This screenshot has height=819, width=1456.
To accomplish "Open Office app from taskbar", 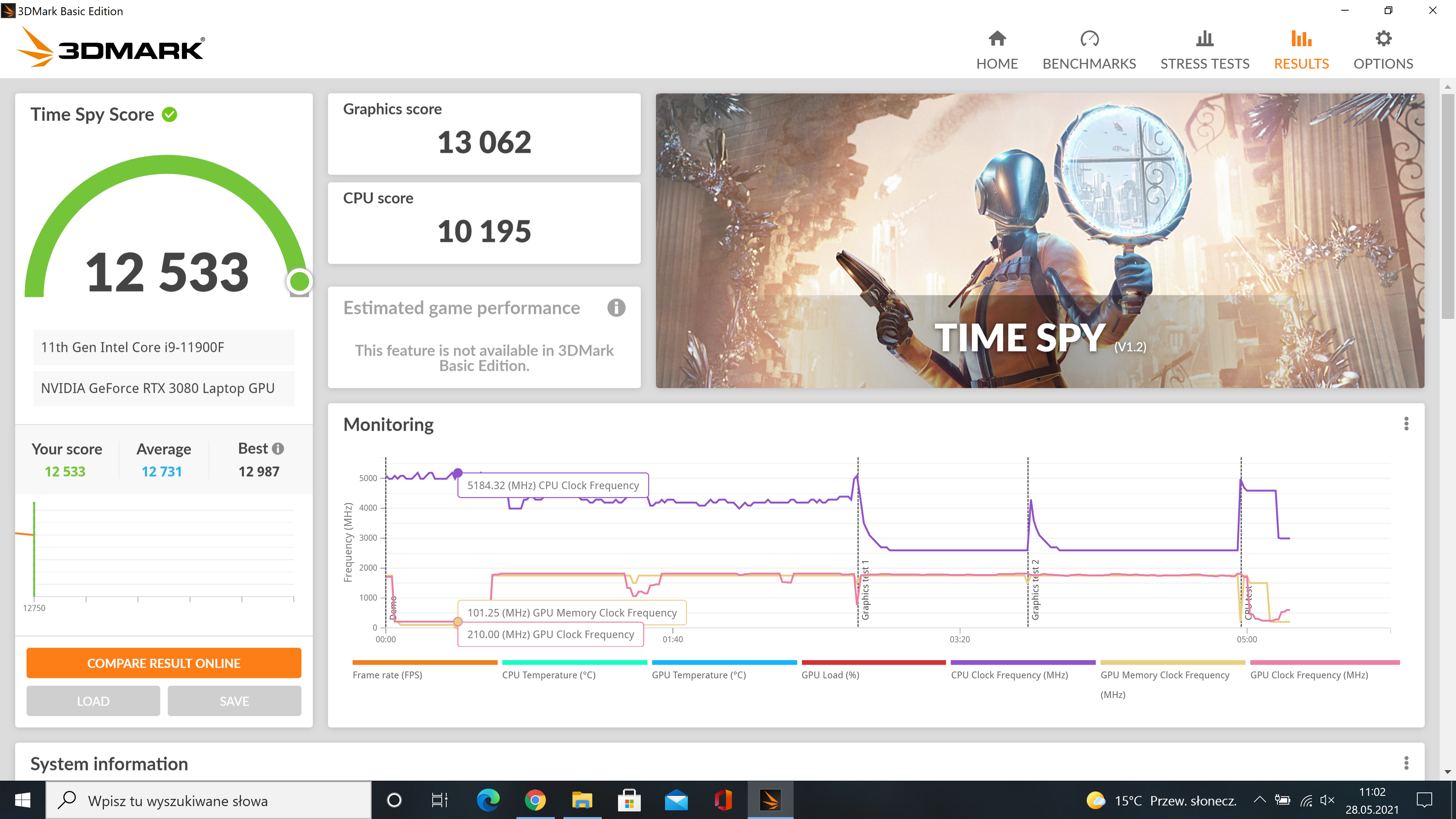I will [x=723, y=800].
